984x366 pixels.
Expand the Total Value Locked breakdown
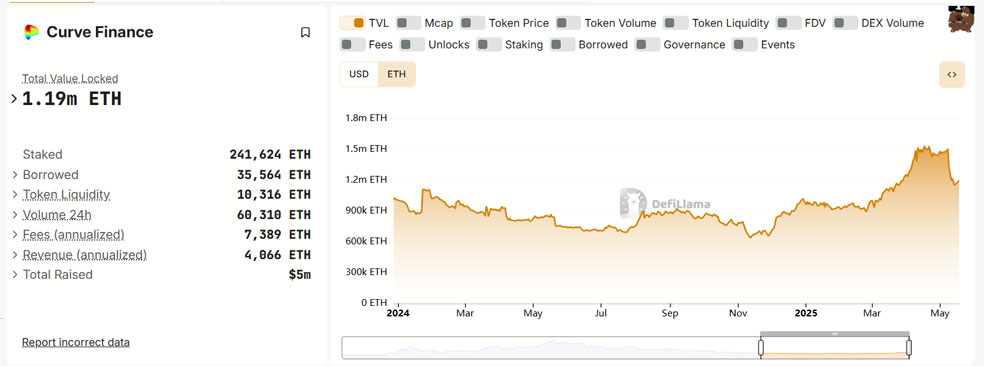coord(14,99)
